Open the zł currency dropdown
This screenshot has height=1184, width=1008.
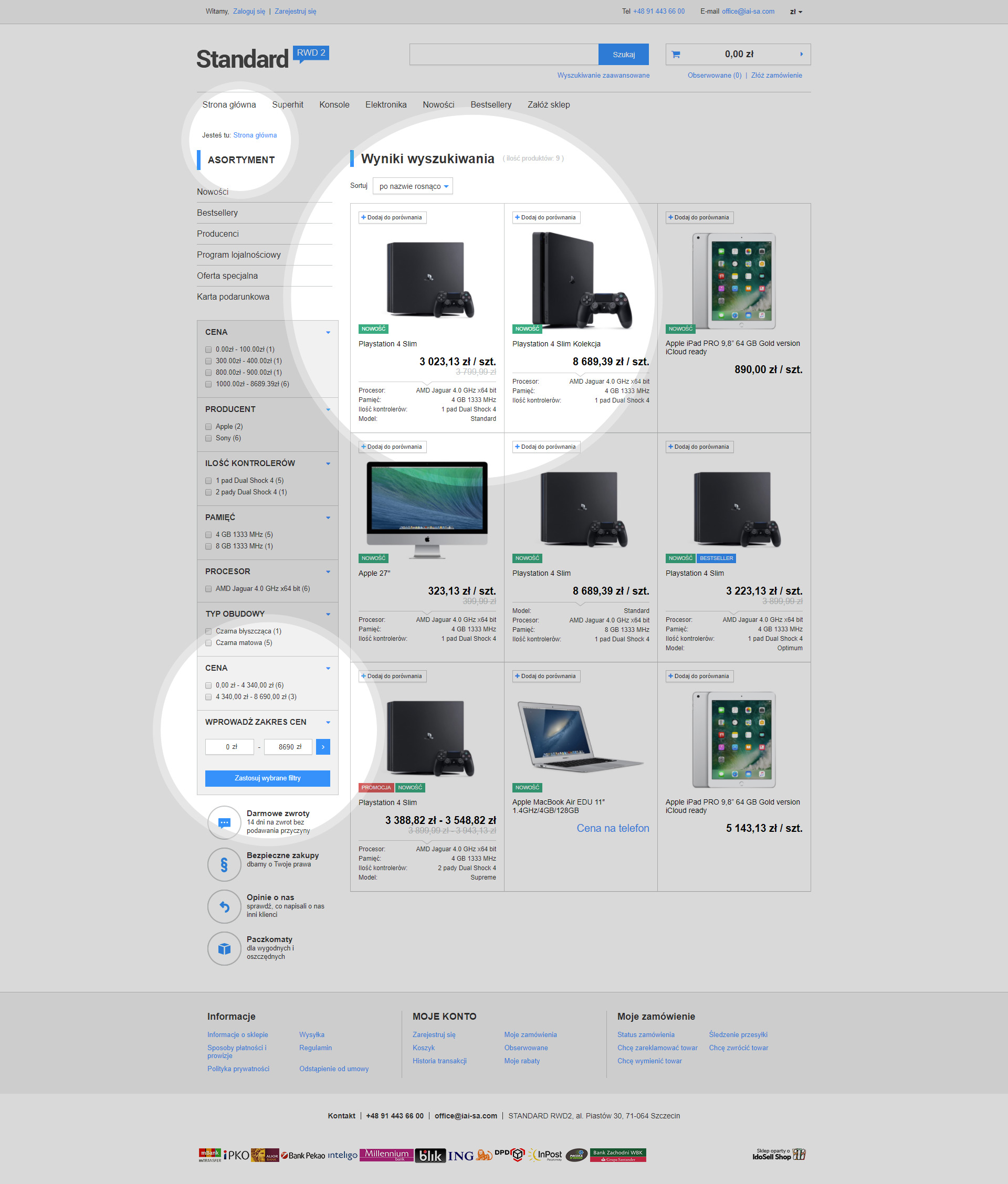pos(796,12)
